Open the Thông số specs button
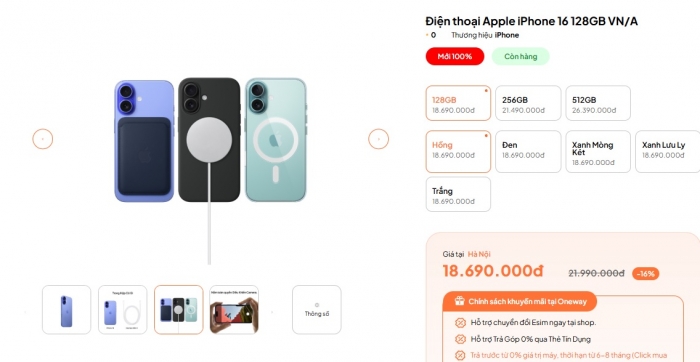 (317, 310)
